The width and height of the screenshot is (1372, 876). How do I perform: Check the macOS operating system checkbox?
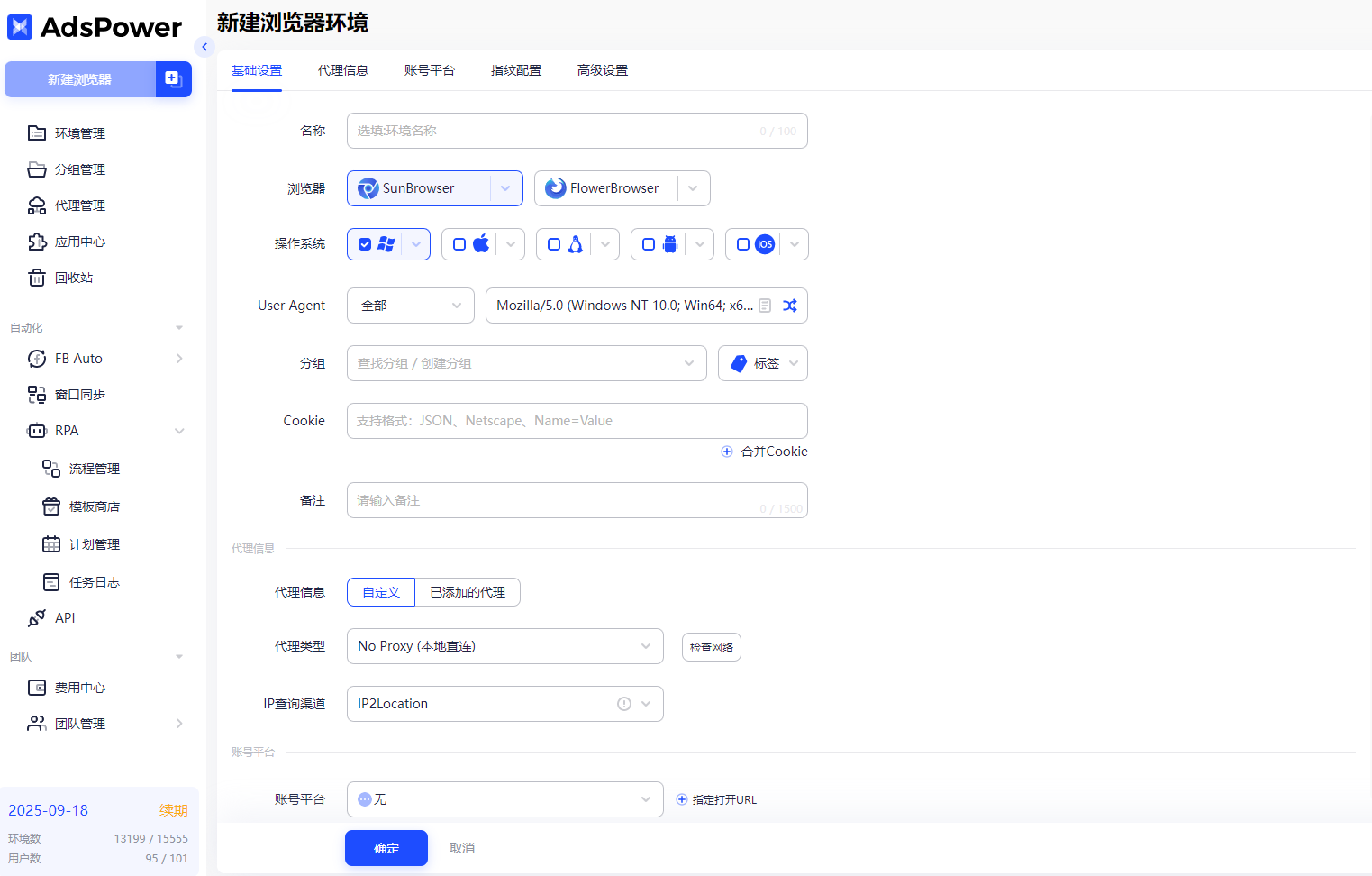[x=459, y=244]
